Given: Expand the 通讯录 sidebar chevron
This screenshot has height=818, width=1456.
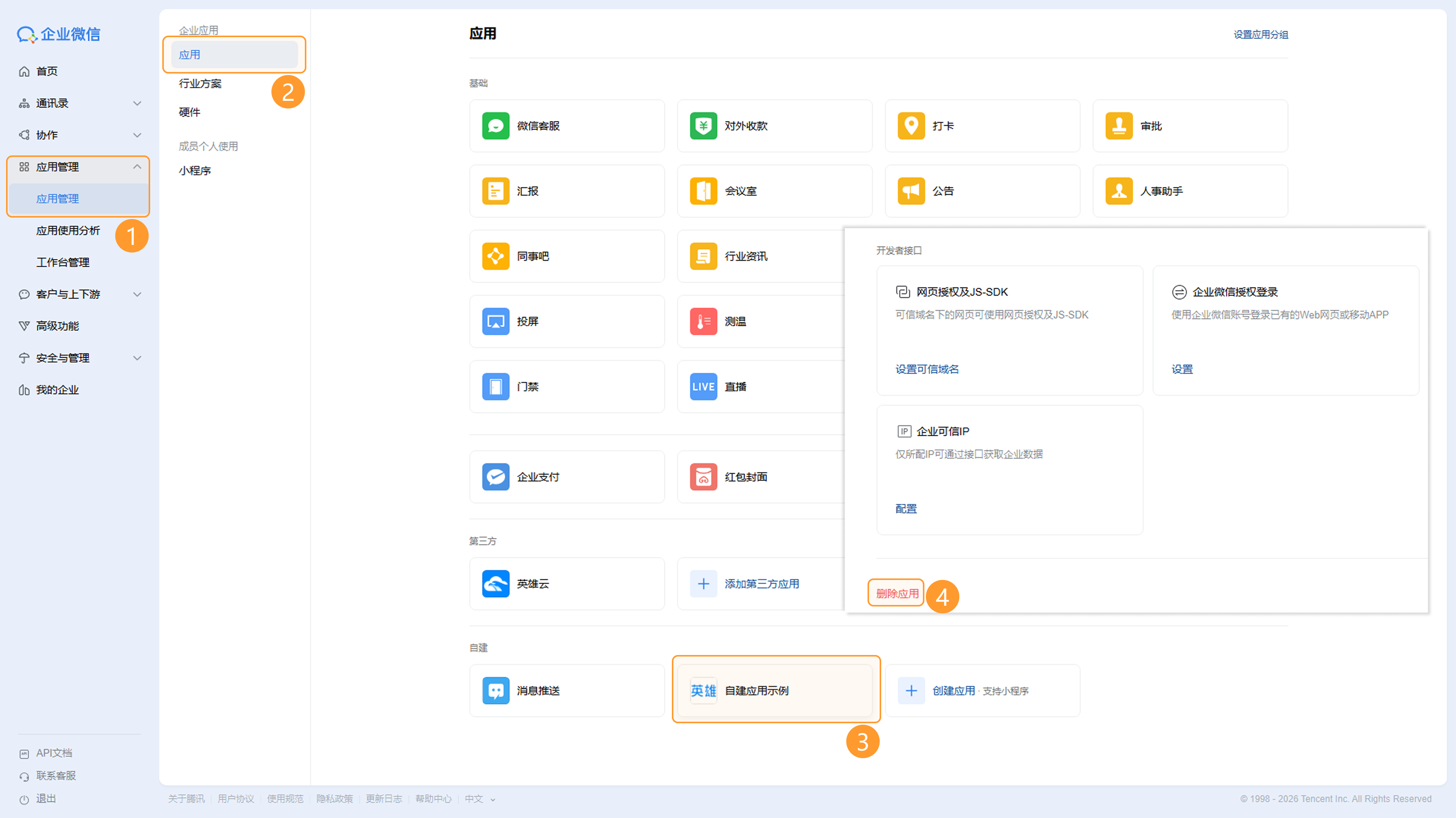Looking at the screenshot, I should 137,103.
